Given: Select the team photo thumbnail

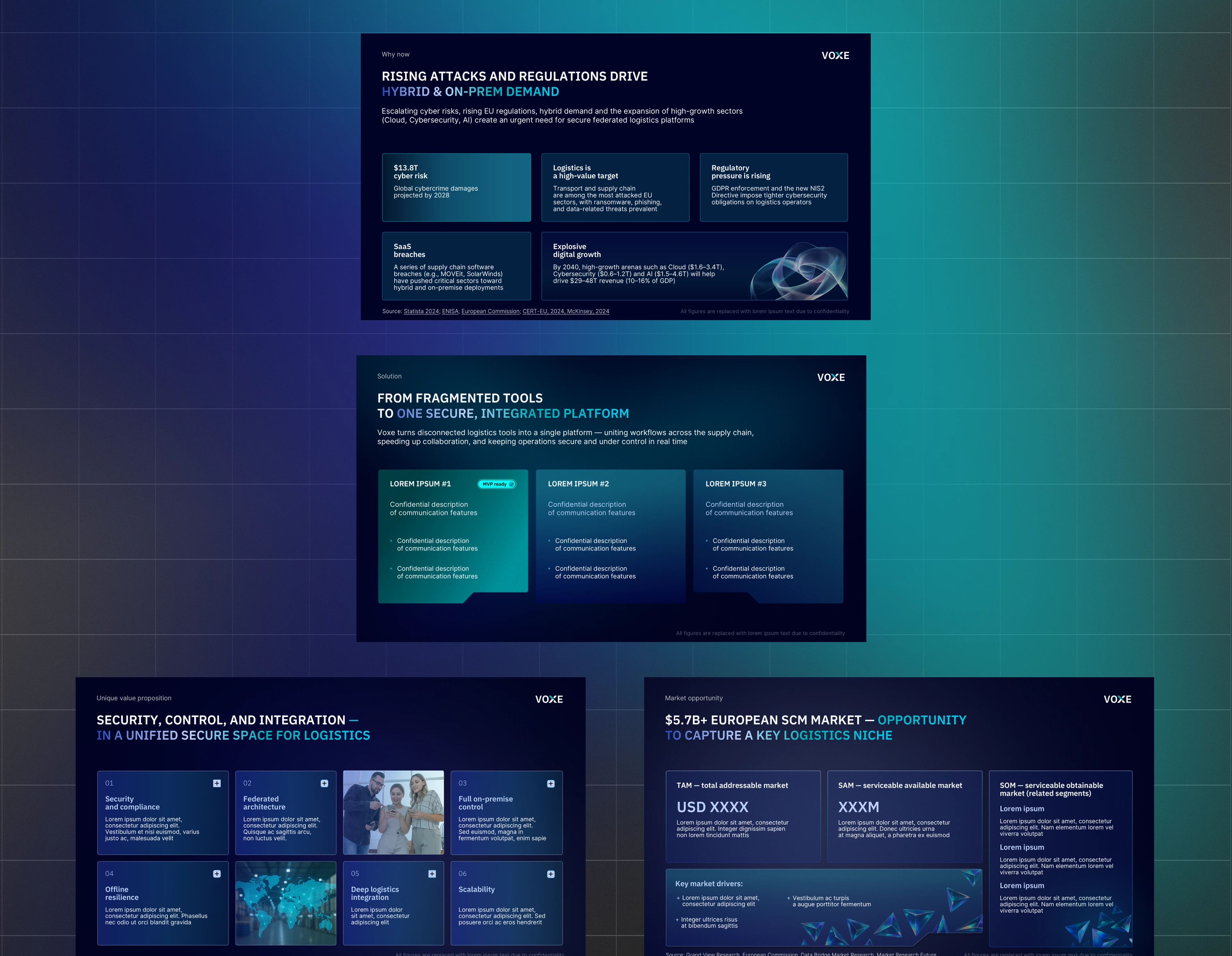Looking at the screenshot, I should [393, 812].
